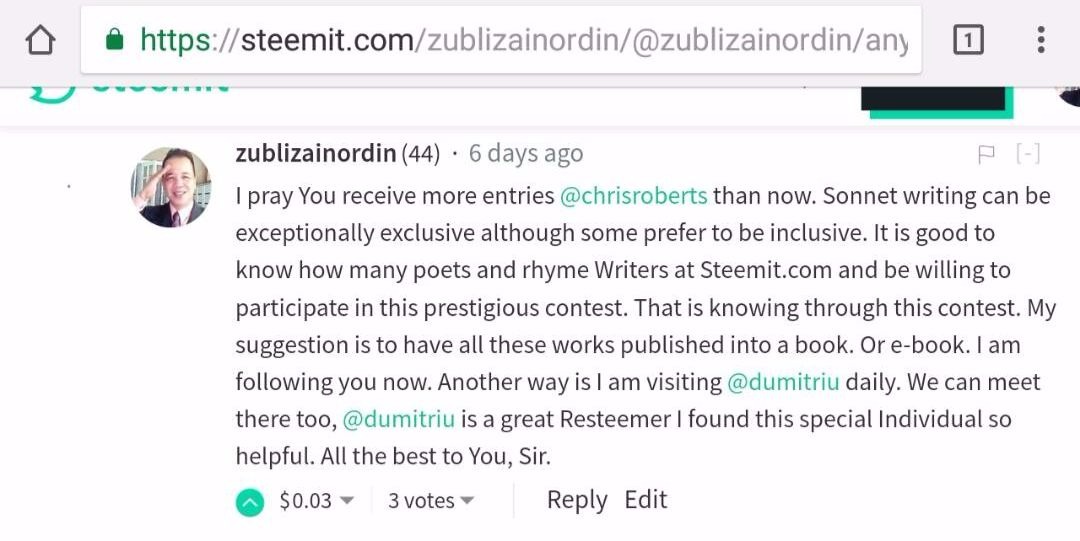Click the @dumitriu link before "is a great Resteemer"
This screenshot has height=541, width=1080.
coord(398,419)
